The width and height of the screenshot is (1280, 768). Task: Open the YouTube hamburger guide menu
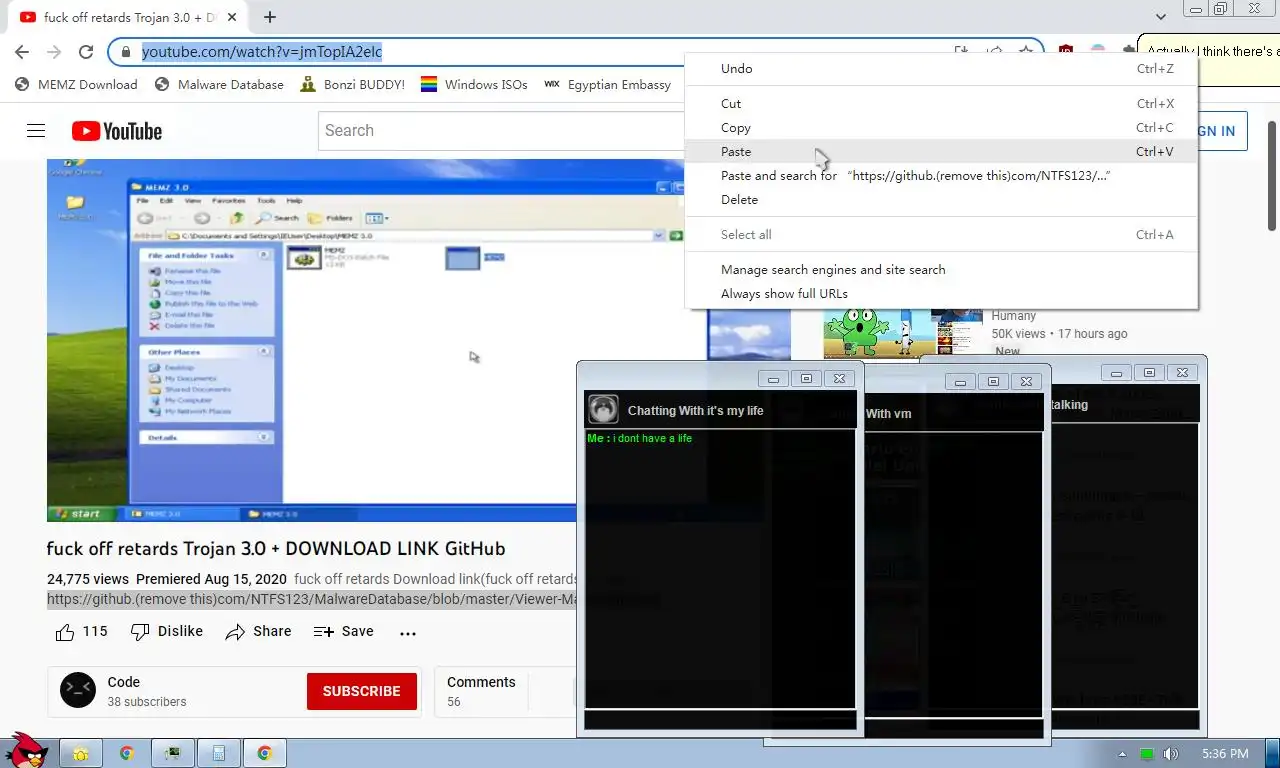tap(36, 131)
